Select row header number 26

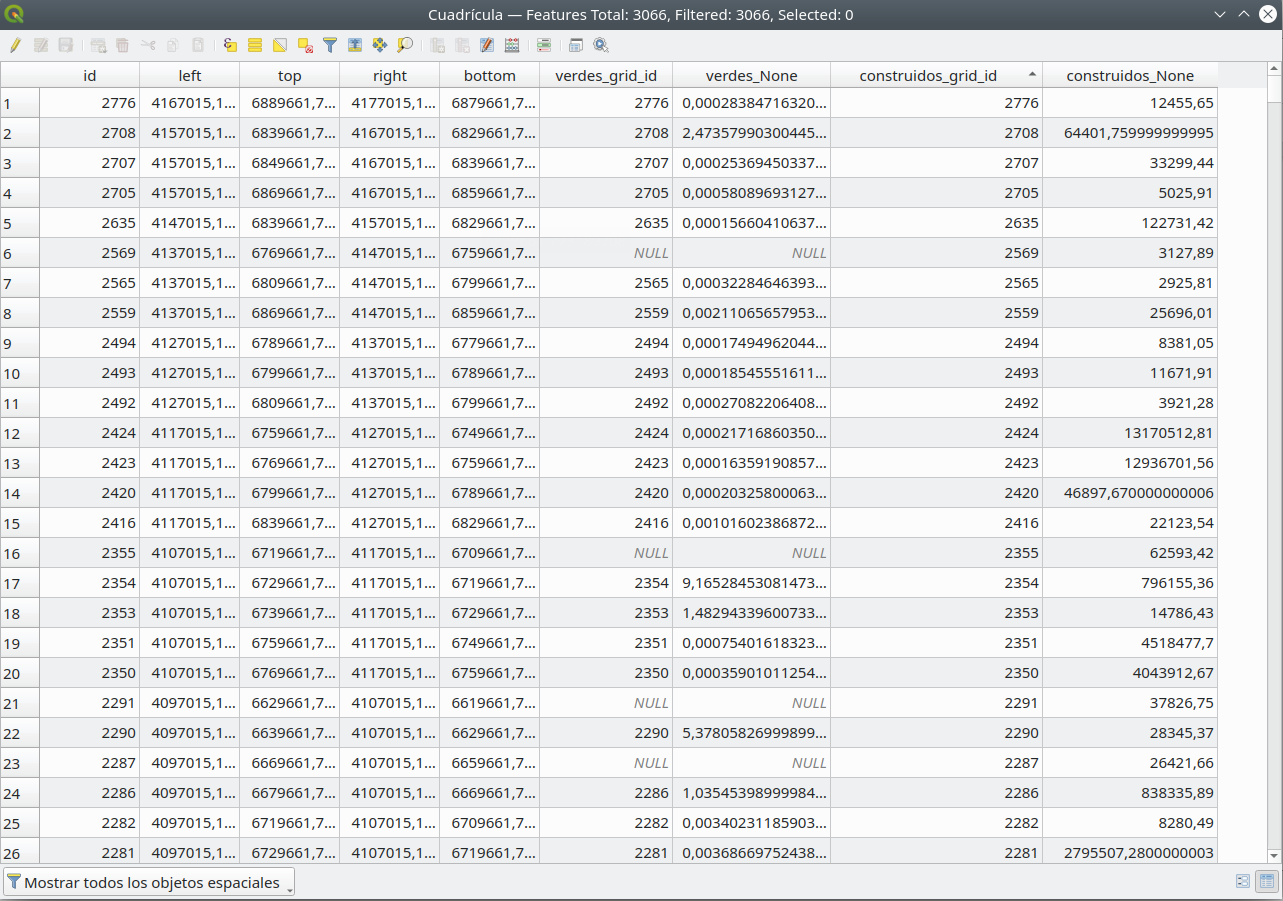20,851
